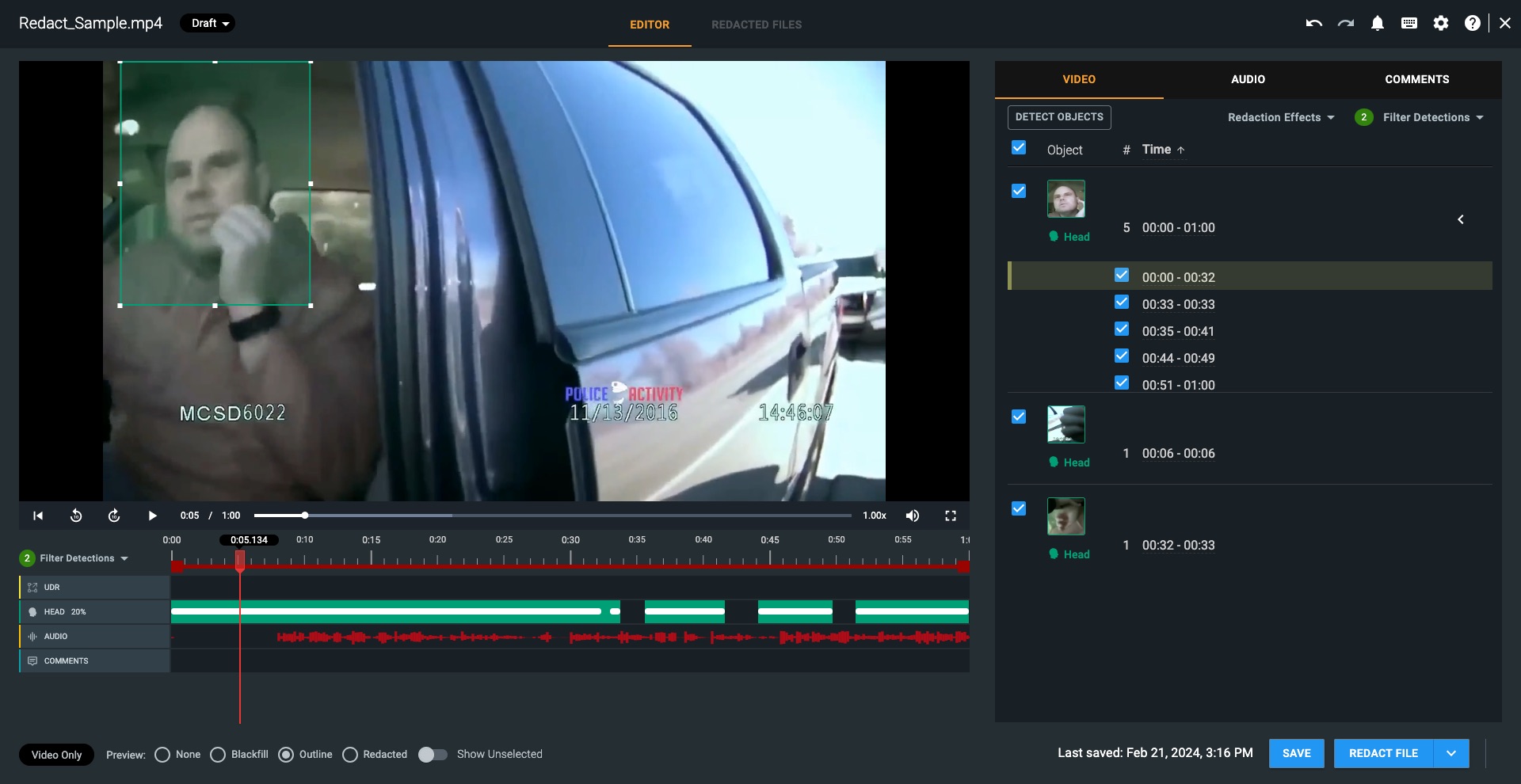Enter fullscreen video mode
The width and height of the screenshot is (1521, 784).
pyautogui.click(x=951, y=516)
